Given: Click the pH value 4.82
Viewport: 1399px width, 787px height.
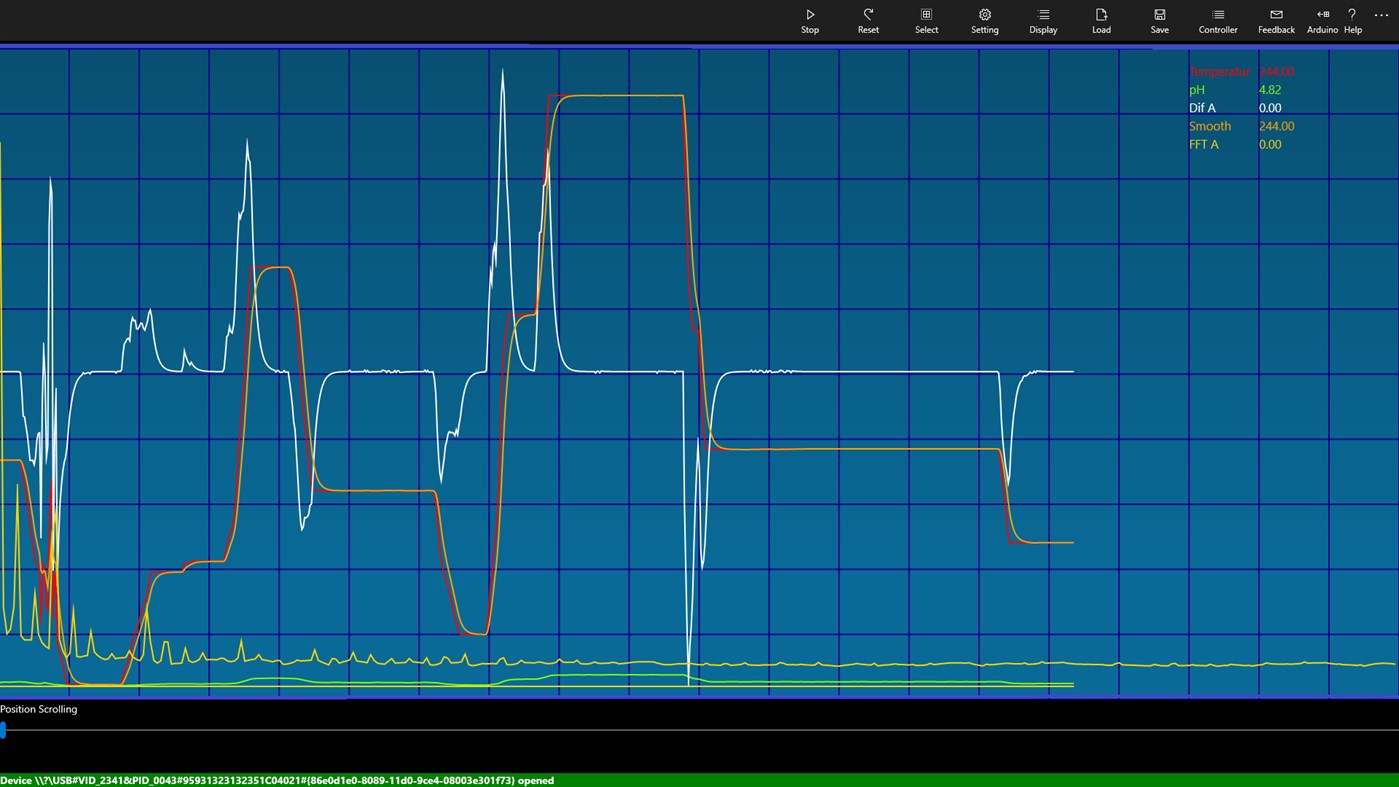Looking at the screenshot, I should (1270, 90).
